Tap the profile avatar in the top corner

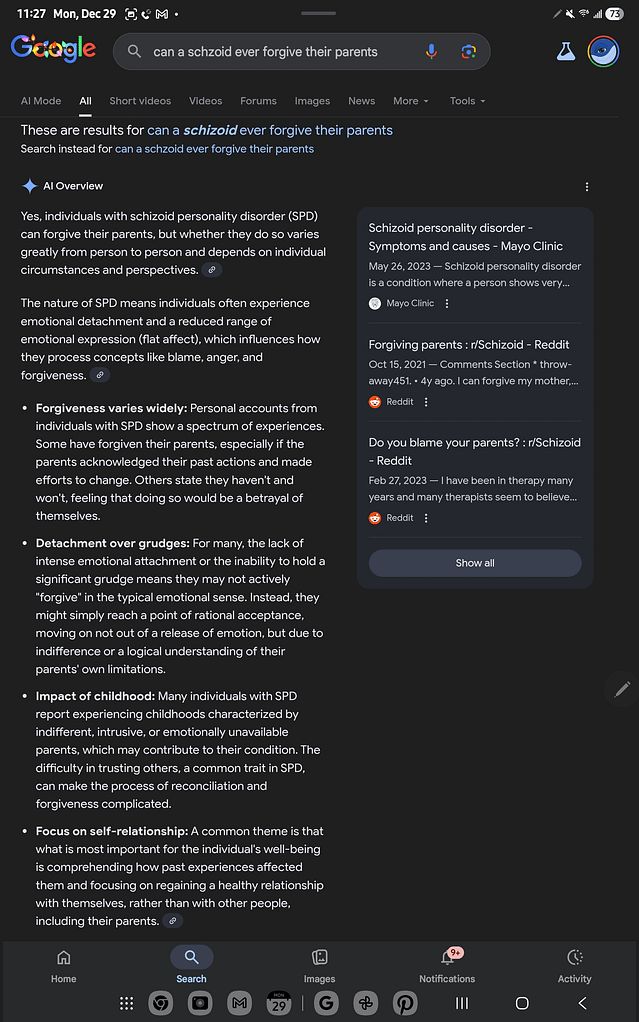[x=603, y=51]
